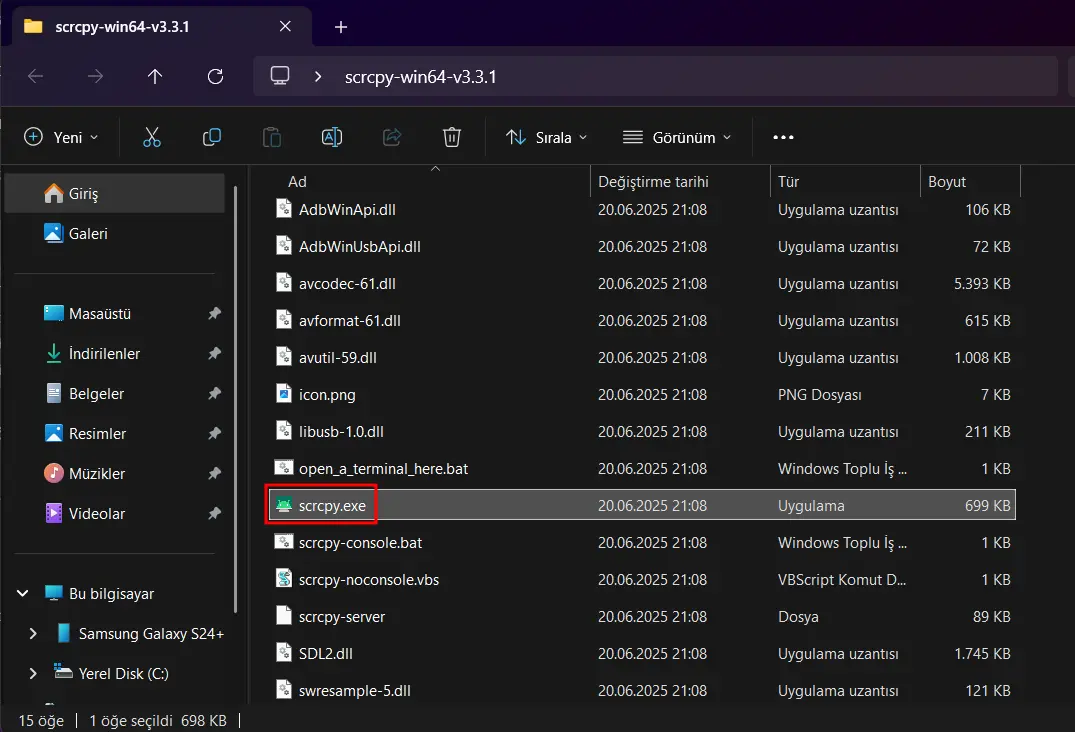Click the PNG Dosyası type cell
Viewport: 1075px width, 732px height.
tap(819, 395)
